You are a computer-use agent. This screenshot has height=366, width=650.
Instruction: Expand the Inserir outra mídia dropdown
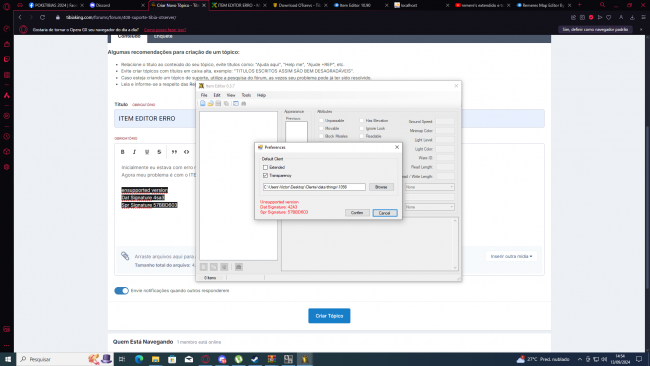pos(511,256)
